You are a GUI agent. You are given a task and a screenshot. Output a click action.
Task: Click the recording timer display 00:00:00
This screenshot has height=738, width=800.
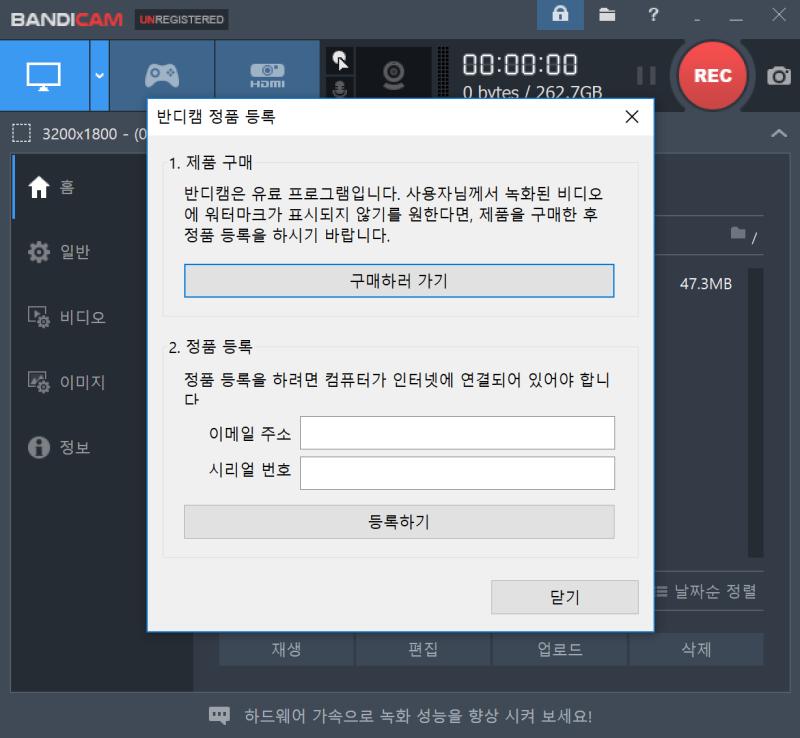coord(520,65)
